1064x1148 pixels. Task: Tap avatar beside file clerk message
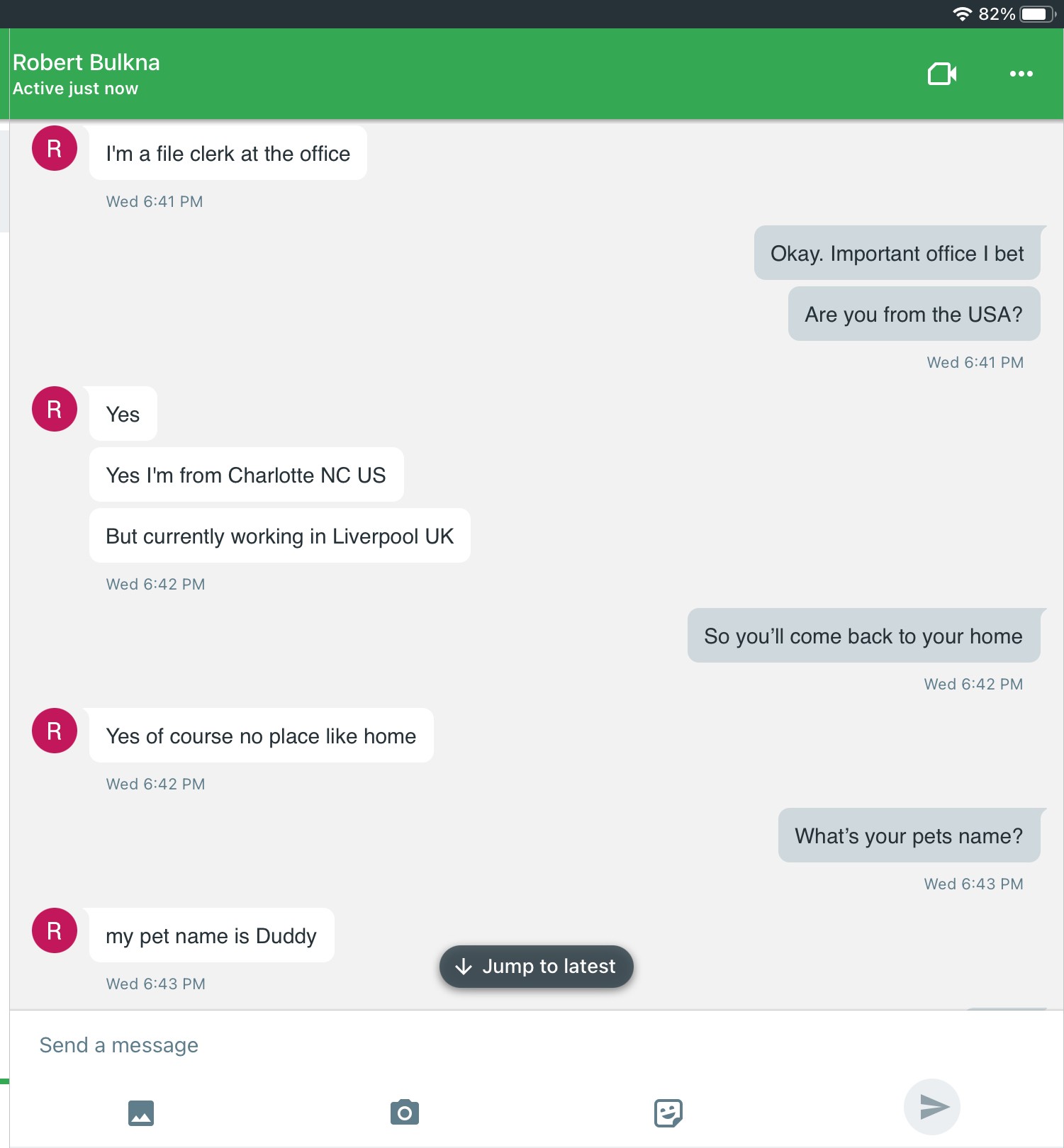(x=55, y=149)
